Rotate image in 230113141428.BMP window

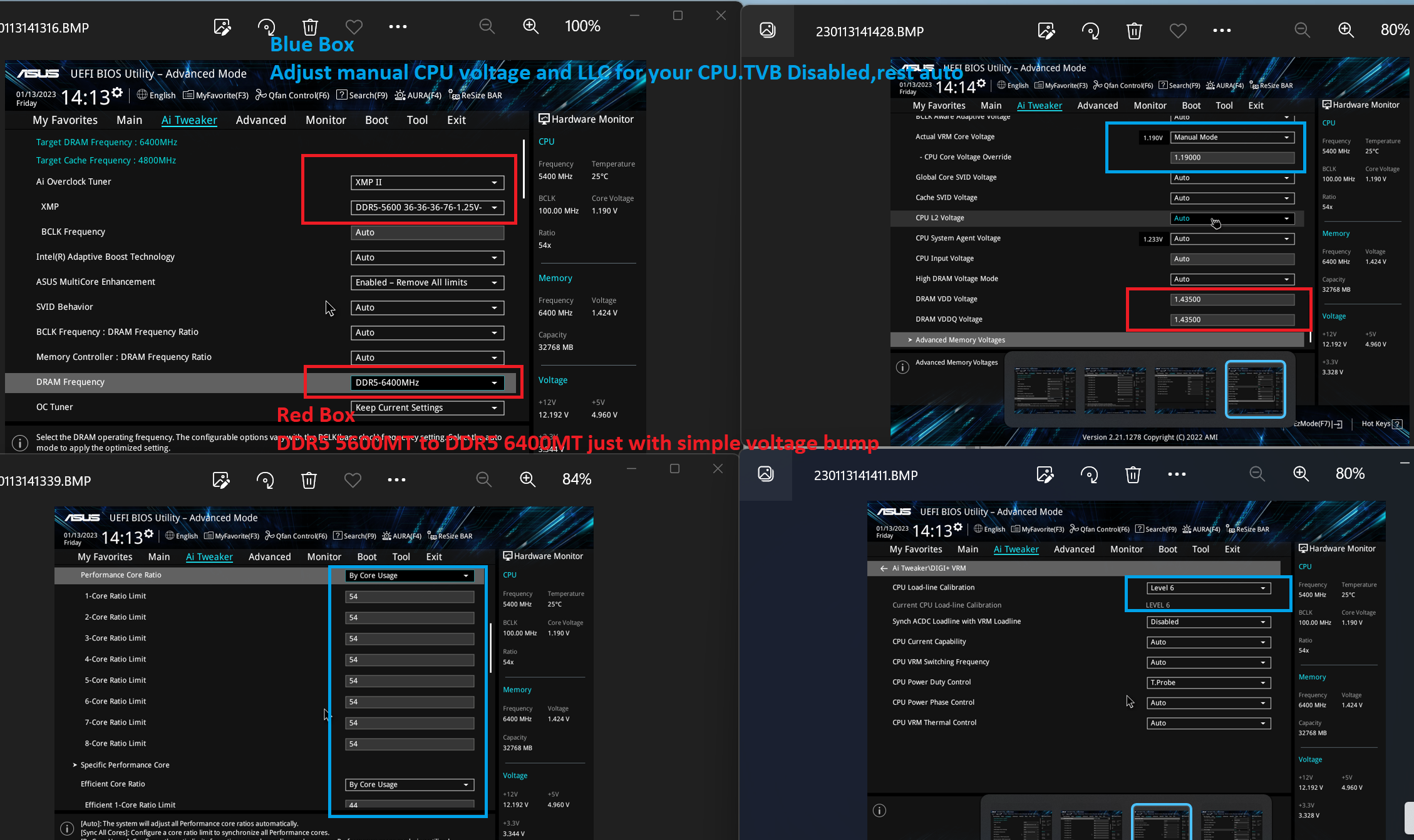click(x=1090, y=31)
